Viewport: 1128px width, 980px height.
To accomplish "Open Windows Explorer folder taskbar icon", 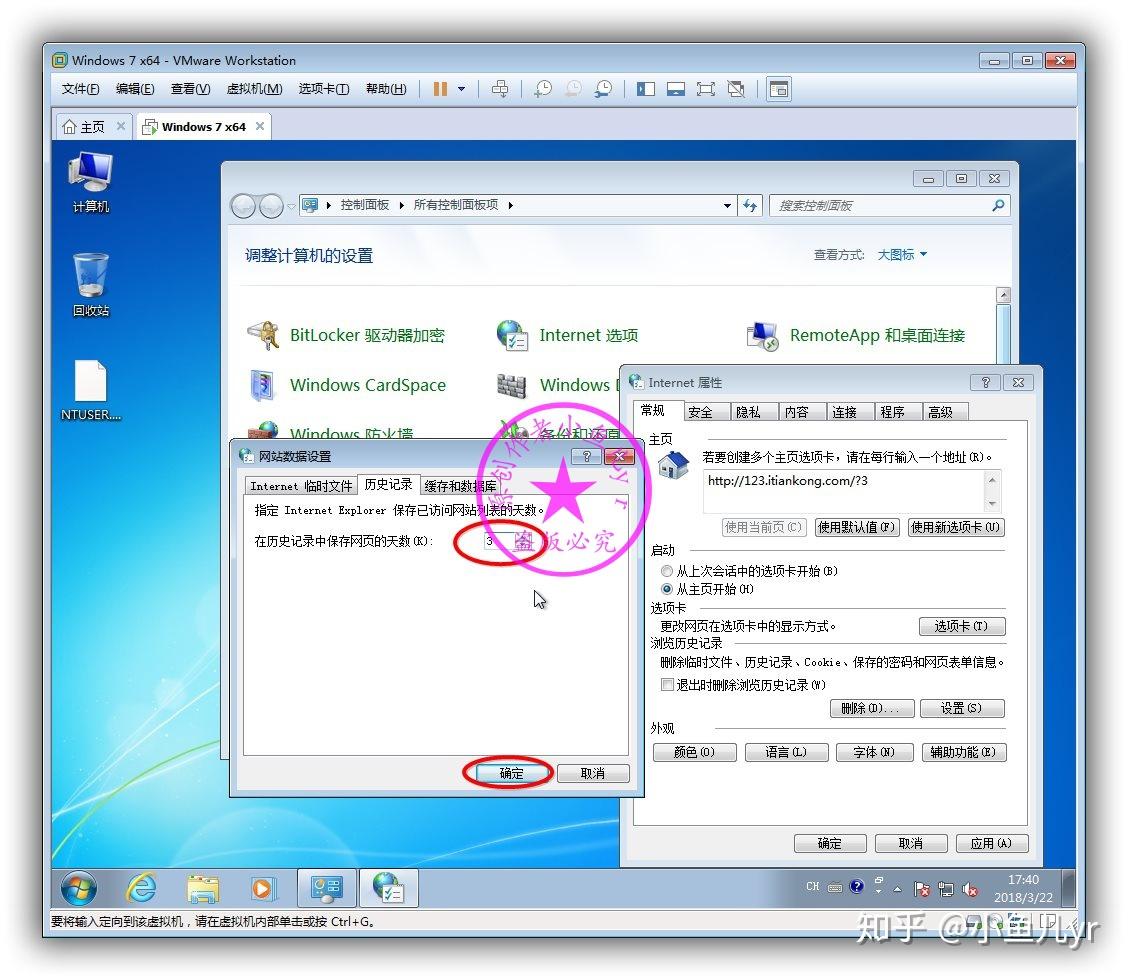I will (203, 889).
